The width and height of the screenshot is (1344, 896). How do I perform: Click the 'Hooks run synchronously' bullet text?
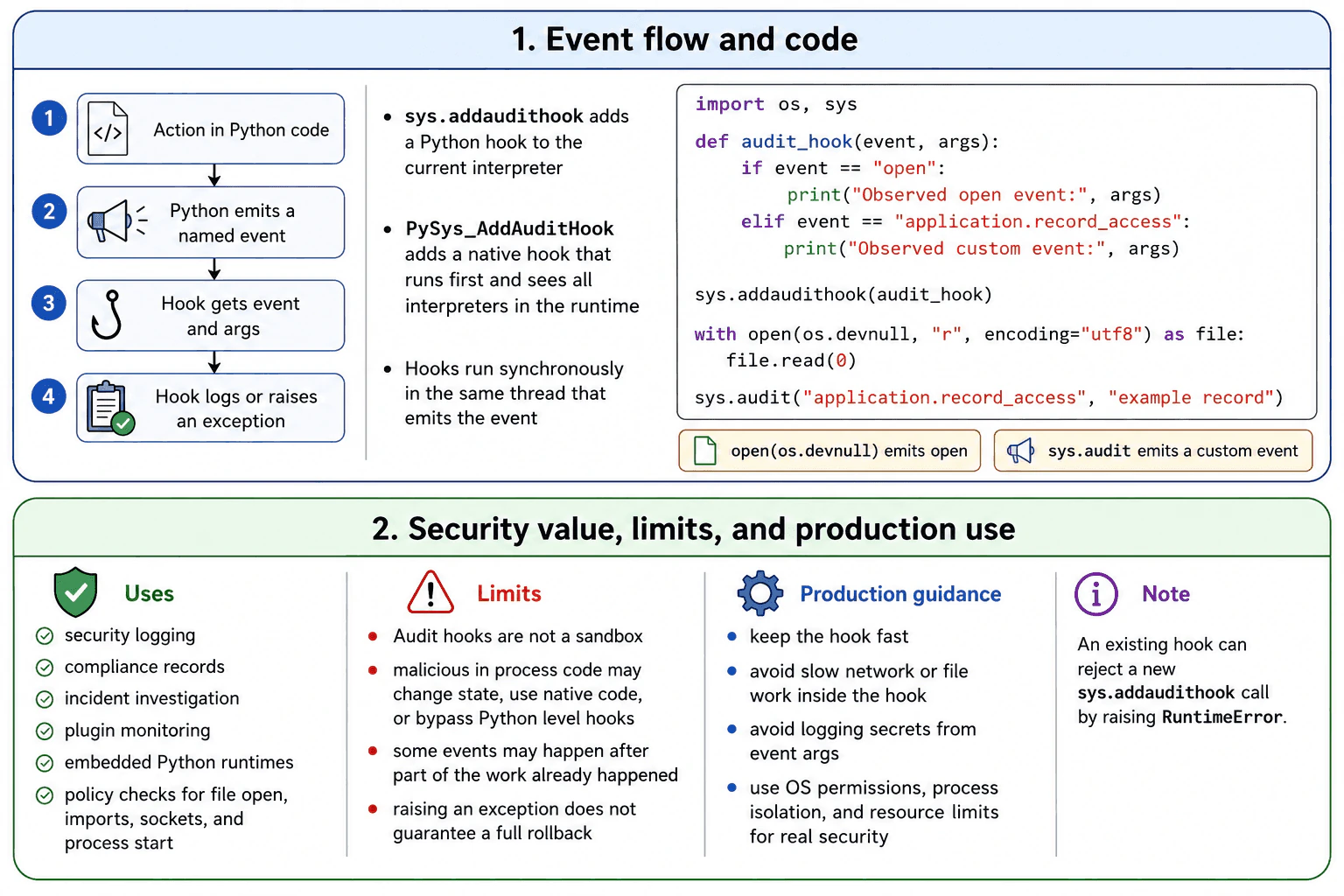tap(514, 393)
